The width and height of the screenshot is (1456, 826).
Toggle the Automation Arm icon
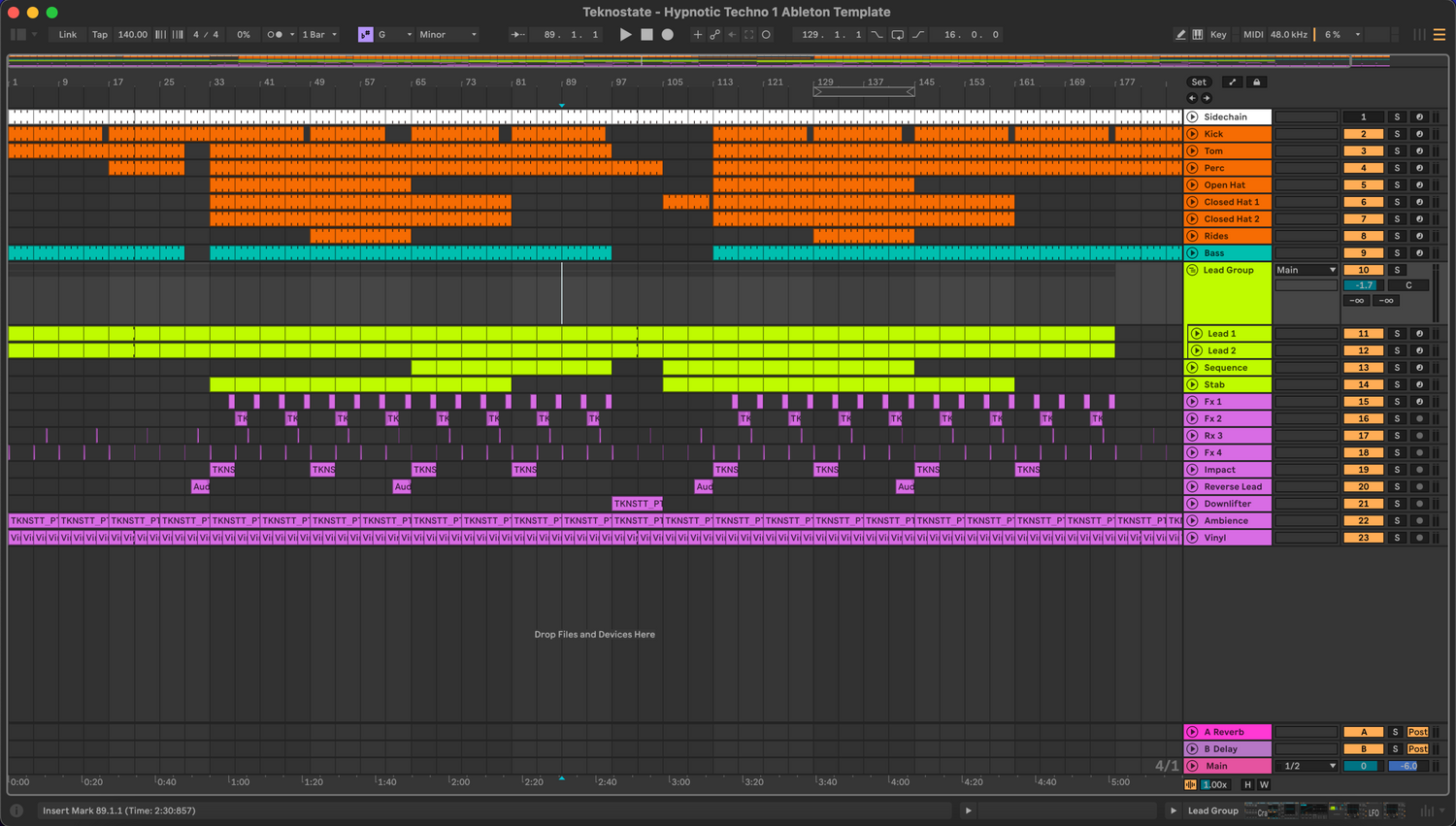tap(714, 34)
